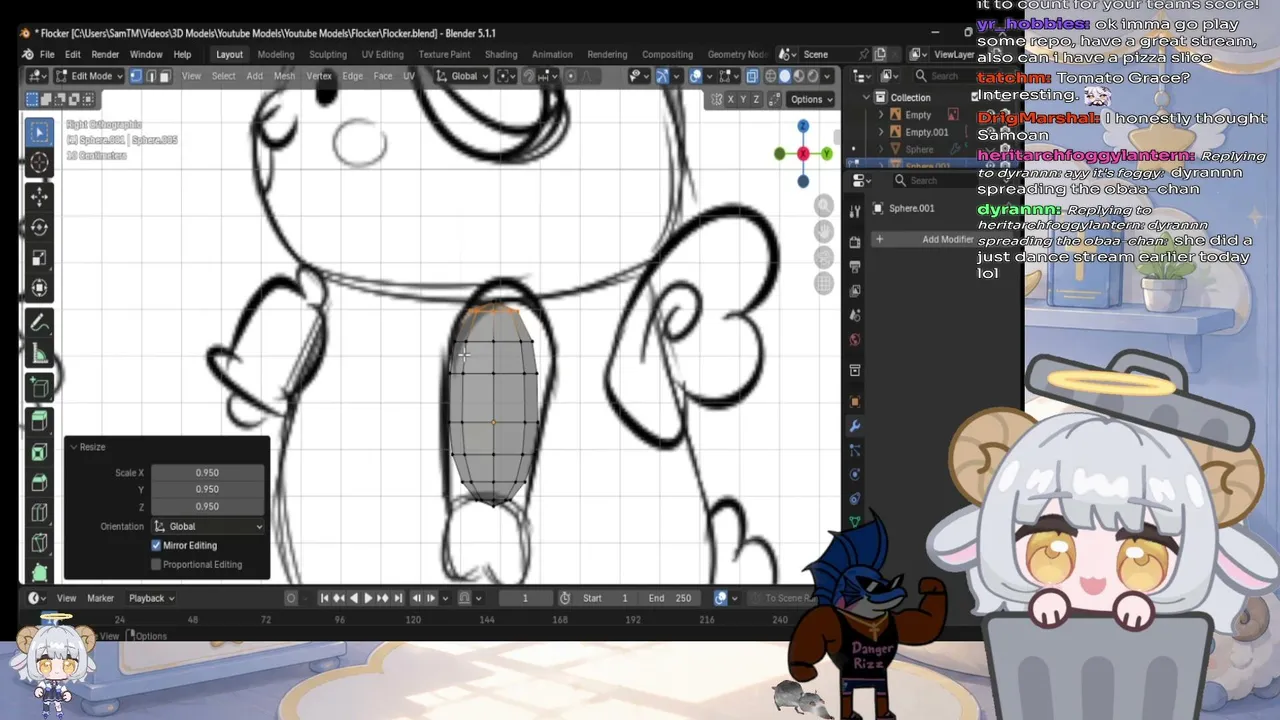Switch to wireframe viewport shading
The image size is (1280, 720).
point(771,76)
